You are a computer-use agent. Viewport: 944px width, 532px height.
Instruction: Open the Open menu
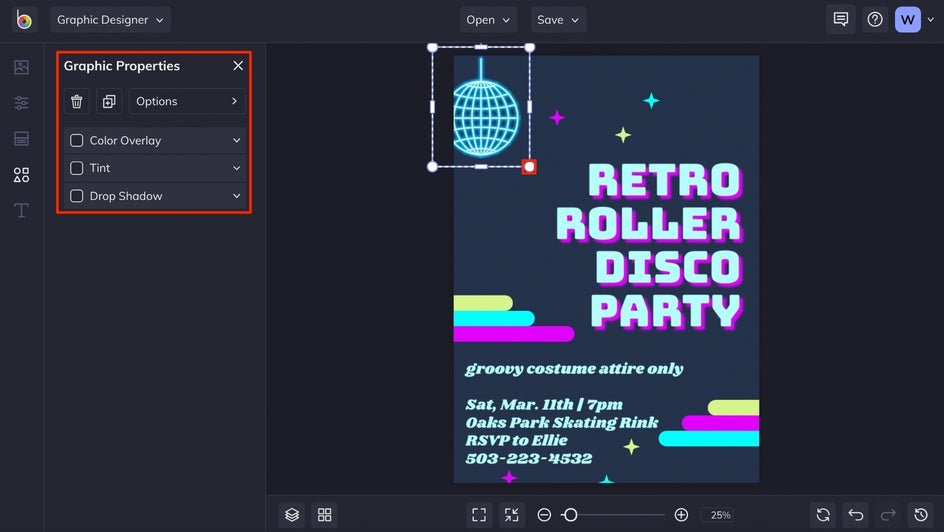click(x=488, y=20)
